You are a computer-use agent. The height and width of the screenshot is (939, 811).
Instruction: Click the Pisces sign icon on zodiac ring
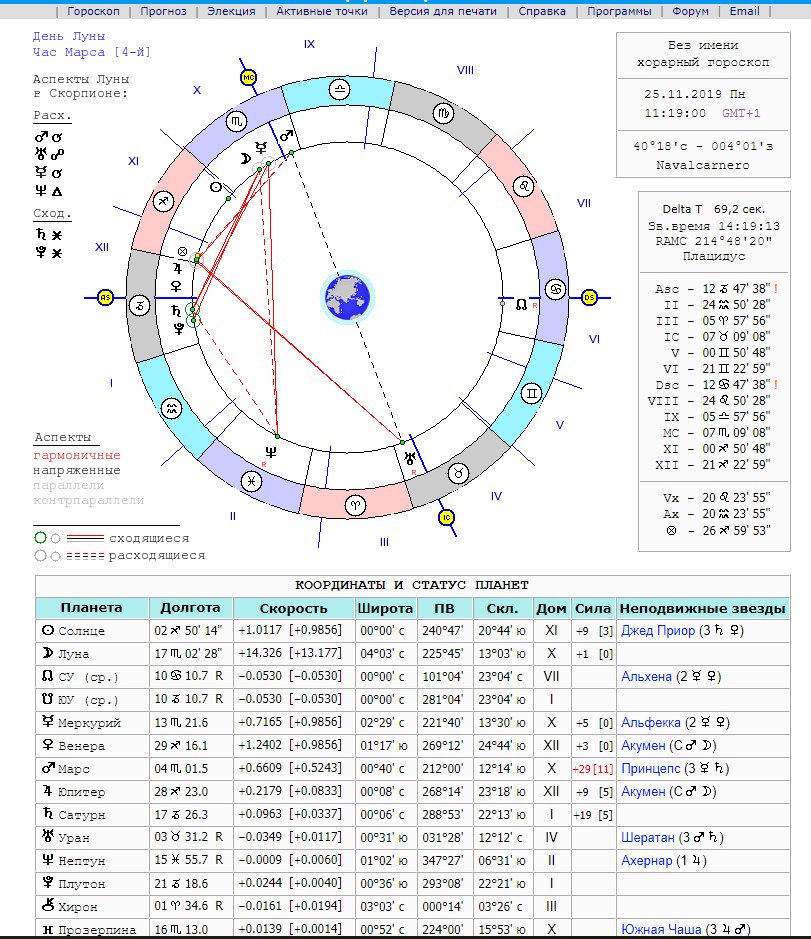[251, 481]
